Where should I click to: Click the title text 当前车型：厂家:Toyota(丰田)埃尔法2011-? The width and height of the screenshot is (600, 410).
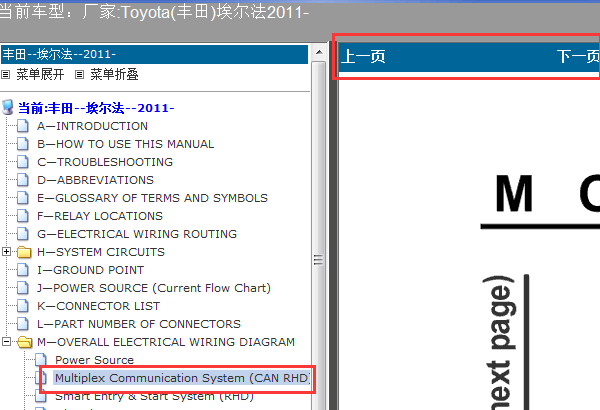[x=153, y=12]
